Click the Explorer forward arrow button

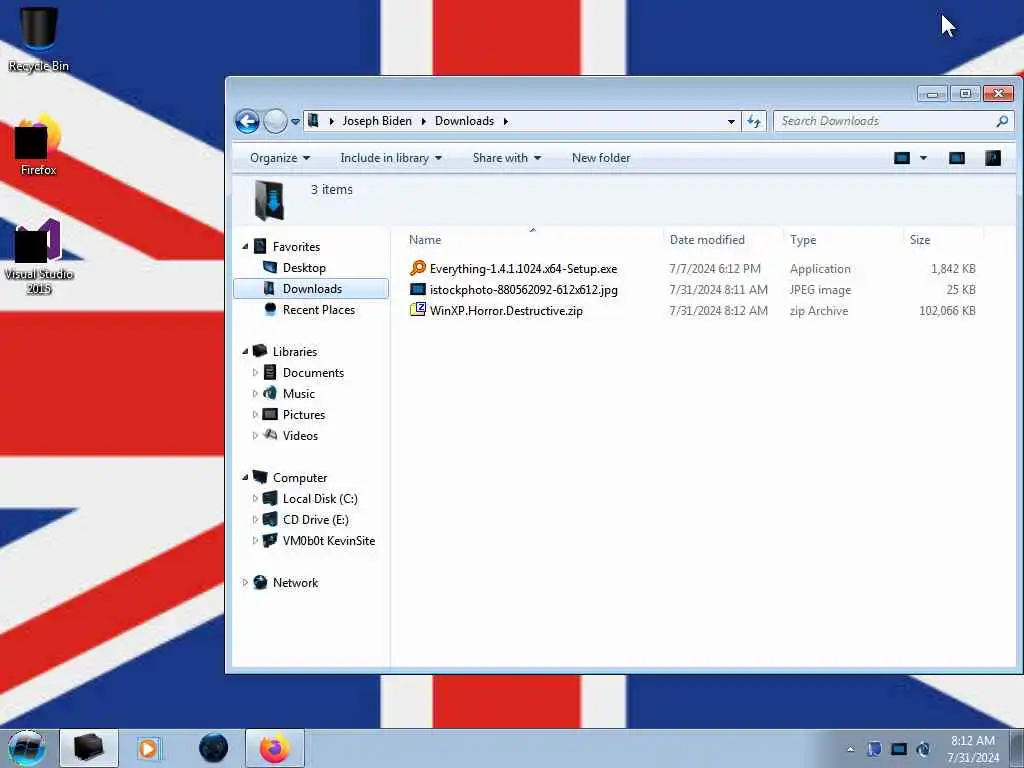[275, 121]
